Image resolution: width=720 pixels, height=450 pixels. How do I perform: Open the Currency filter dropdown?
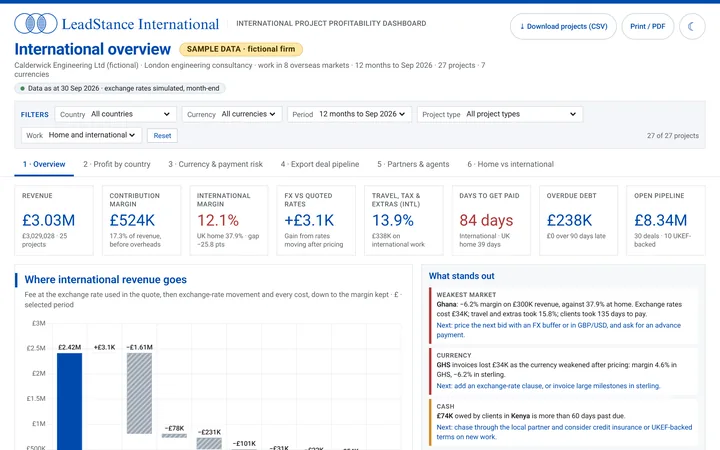click(x=231, y=114)
